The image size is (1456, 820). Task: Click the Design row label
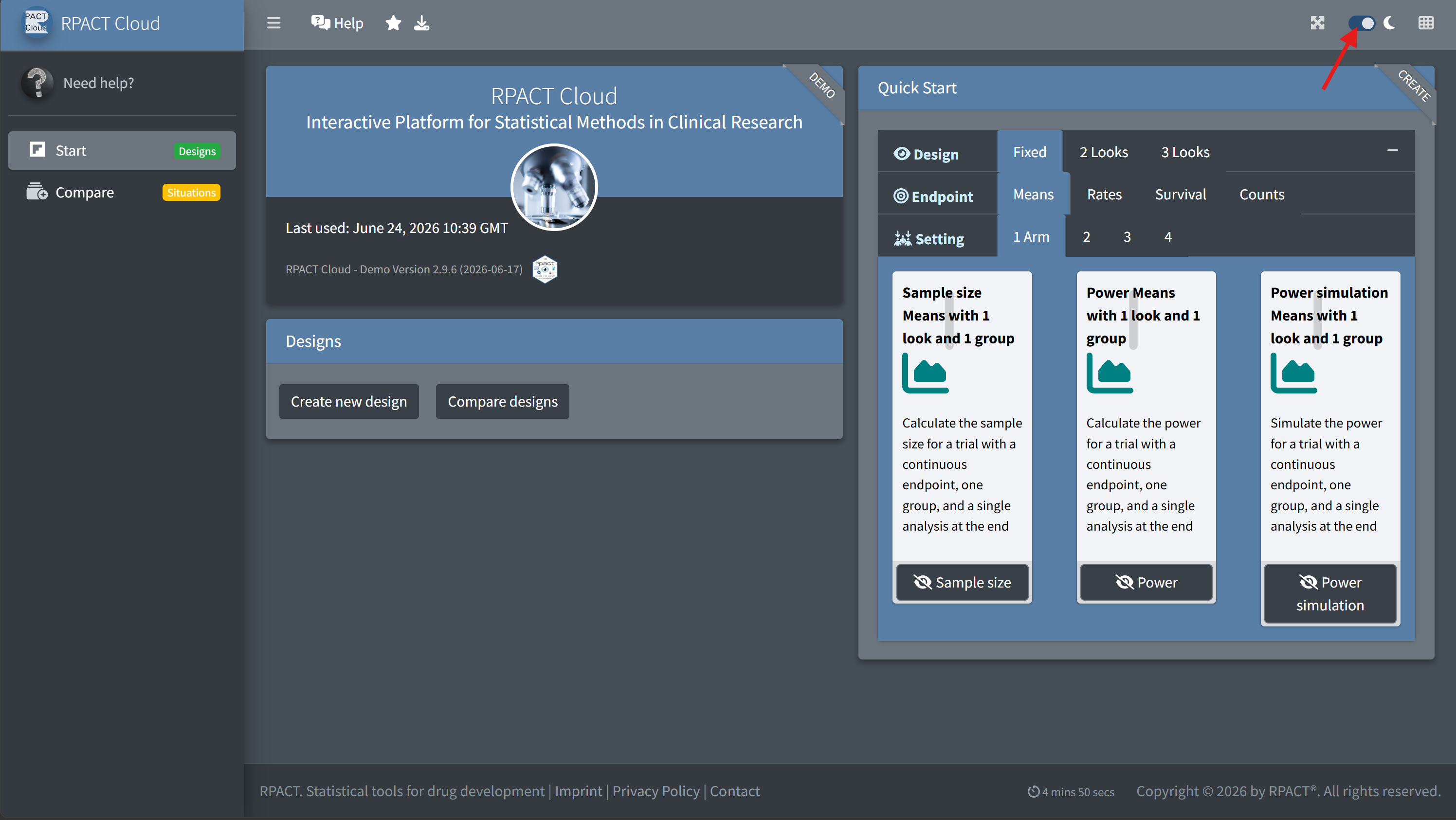(936, 154)
